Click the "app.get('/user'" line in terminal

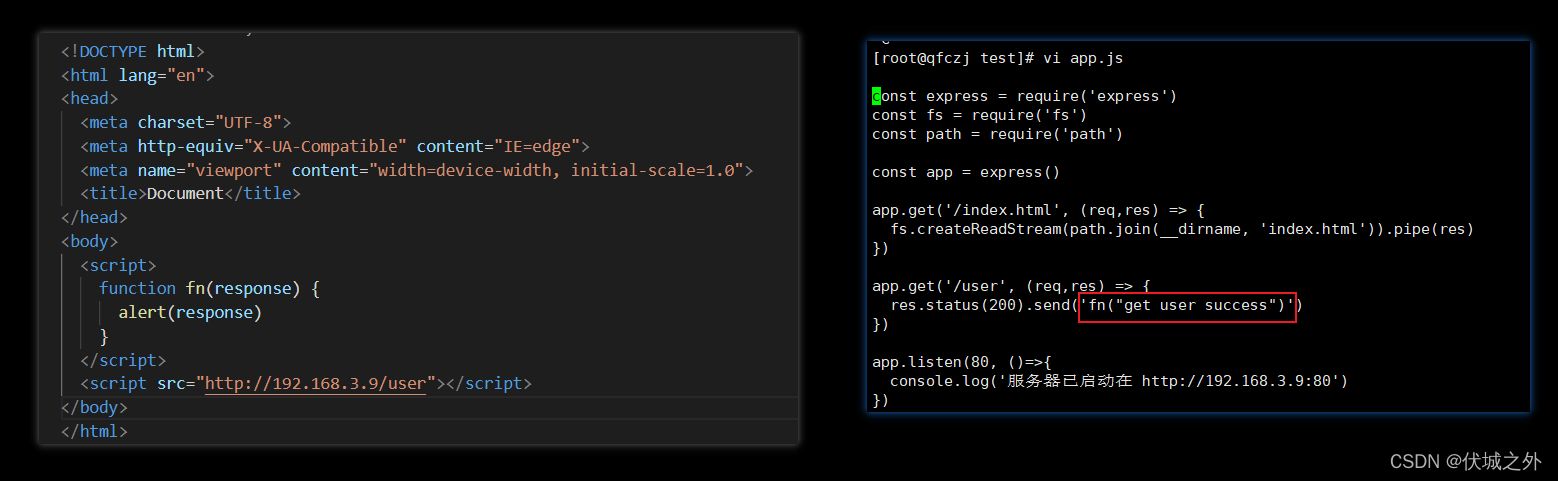[1011, 286]
